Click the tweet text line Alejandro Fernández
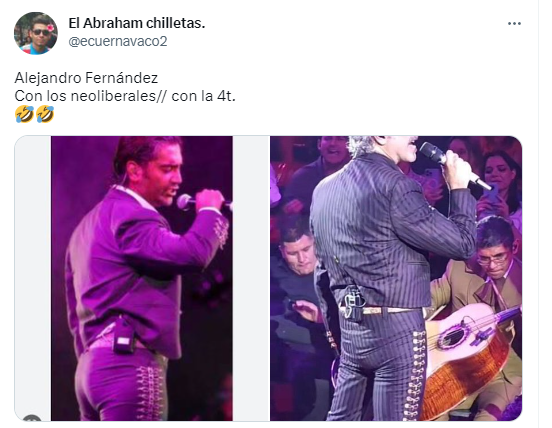This screenshot has height=428, width=552. (x=86, y=78)
